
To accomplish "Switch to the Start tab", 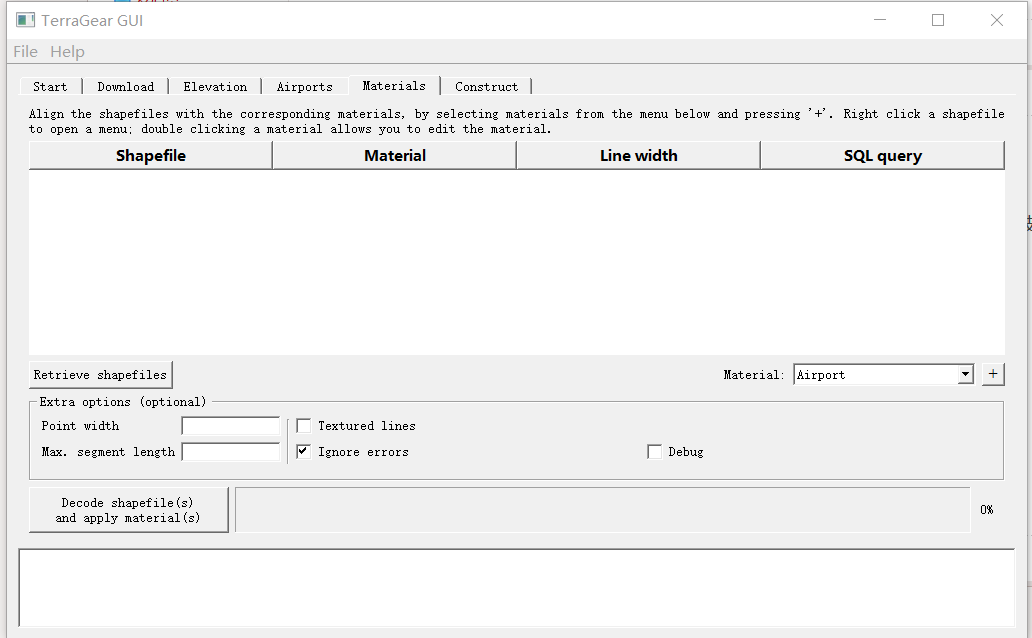I will [50, 87].
